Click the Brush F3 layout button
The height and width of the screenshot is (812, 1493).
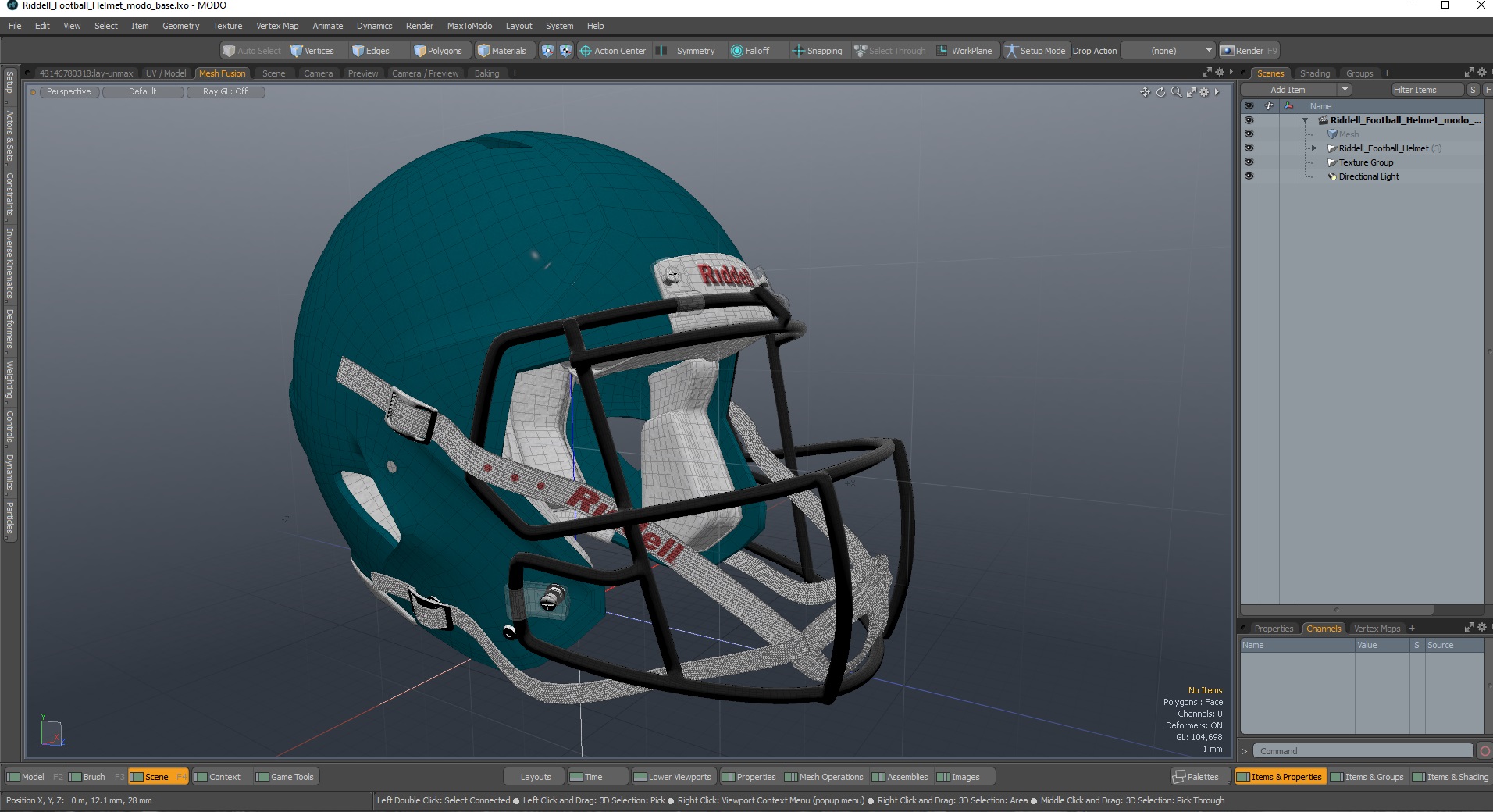tap(96, 777)
